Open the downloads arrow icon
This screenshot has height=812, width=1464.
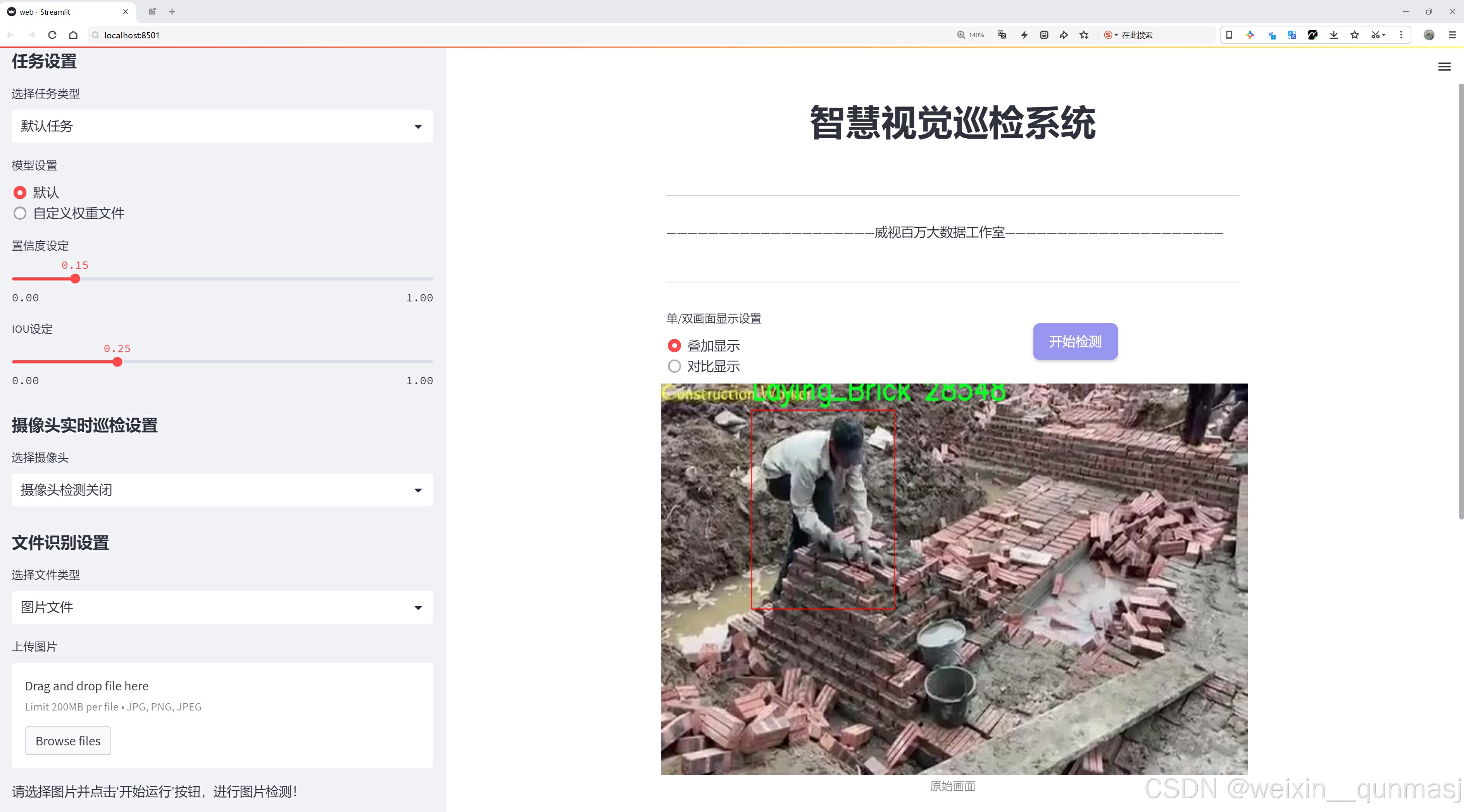point(1334,35)
